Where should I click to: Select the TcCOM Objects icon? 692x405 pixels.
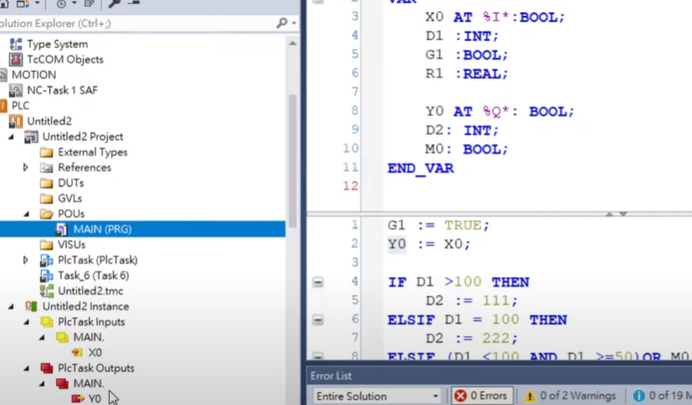point(15,59)
